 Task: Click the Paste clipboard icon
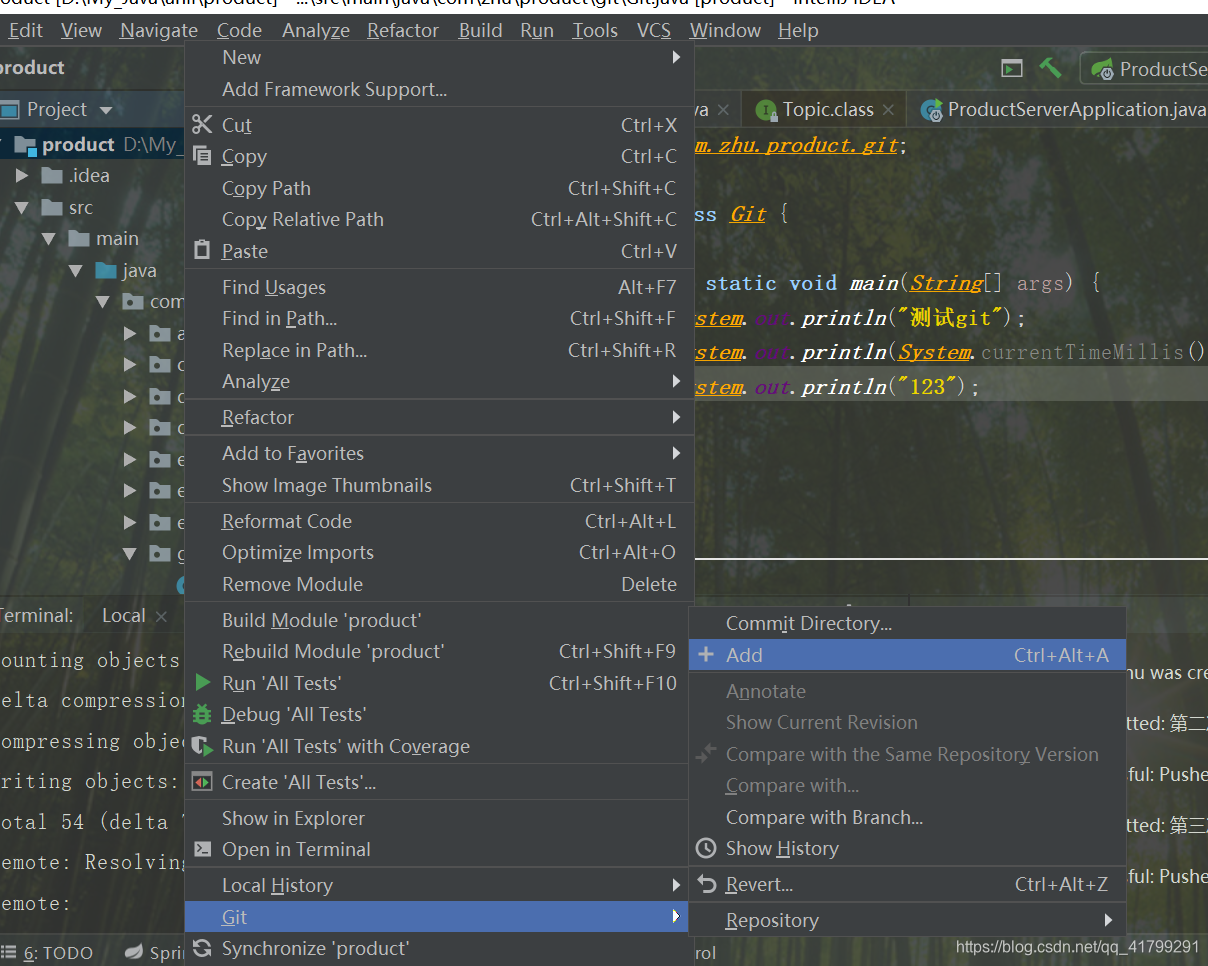(202, 251)
